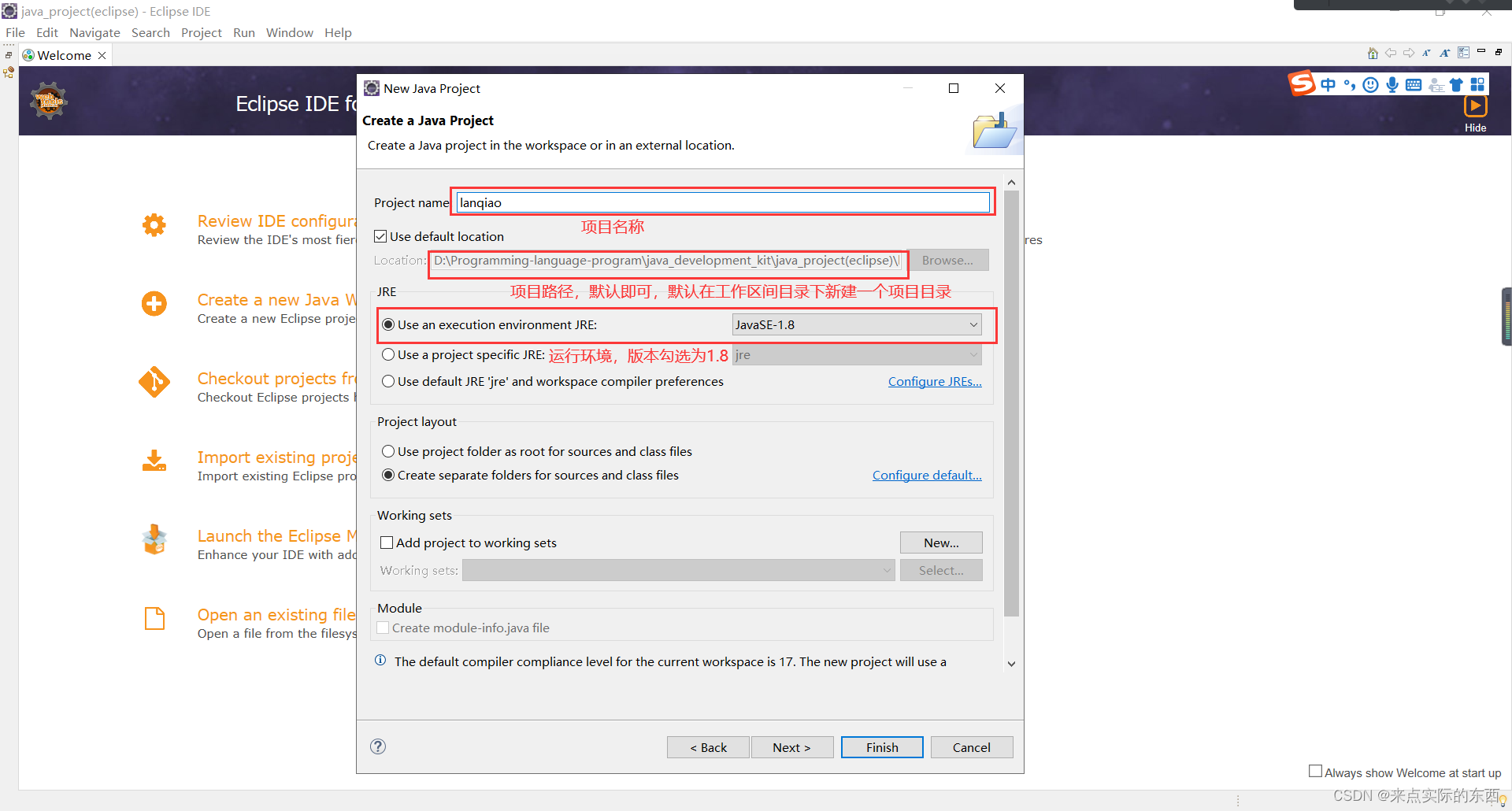Screen dimensions: 1512x811
Task: Increase the Welcome page font size
Action: point(1444,53)
